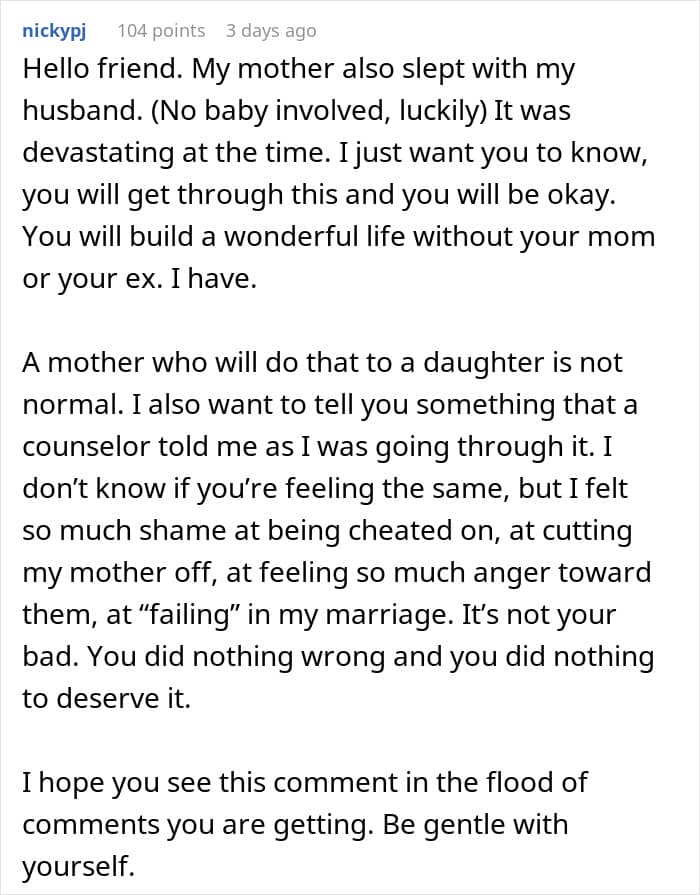This screenshot has height=895, width=700.
Task: Click the line starting 'devastating at the time'
Action: coord(335,153)
